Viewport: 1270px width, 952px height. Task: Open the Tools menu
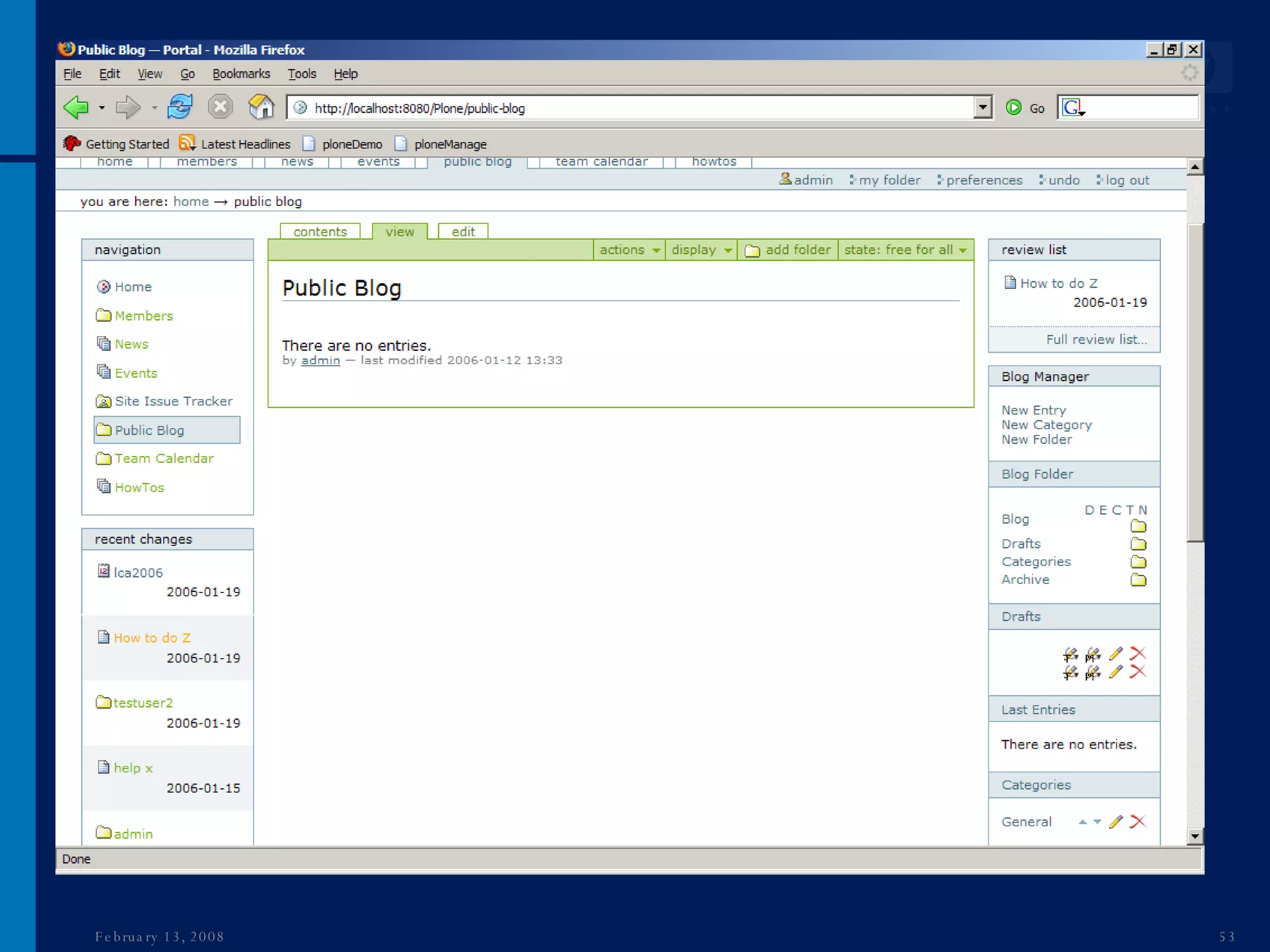click(302, 74)
